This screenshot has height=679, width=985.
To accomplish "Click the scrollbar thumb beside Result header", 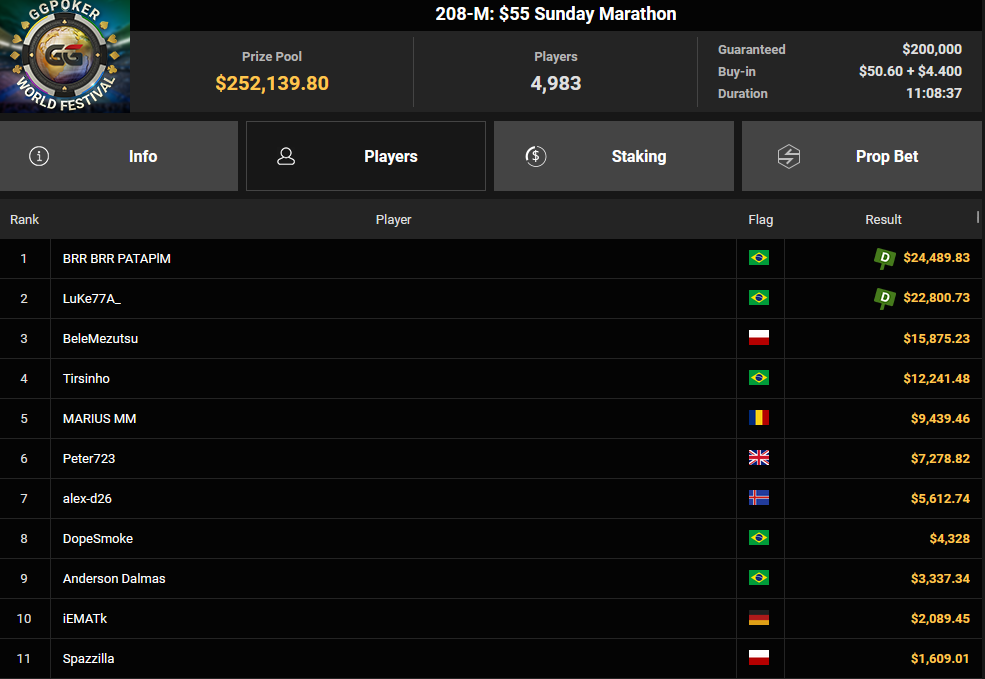I will click(978, 217).
